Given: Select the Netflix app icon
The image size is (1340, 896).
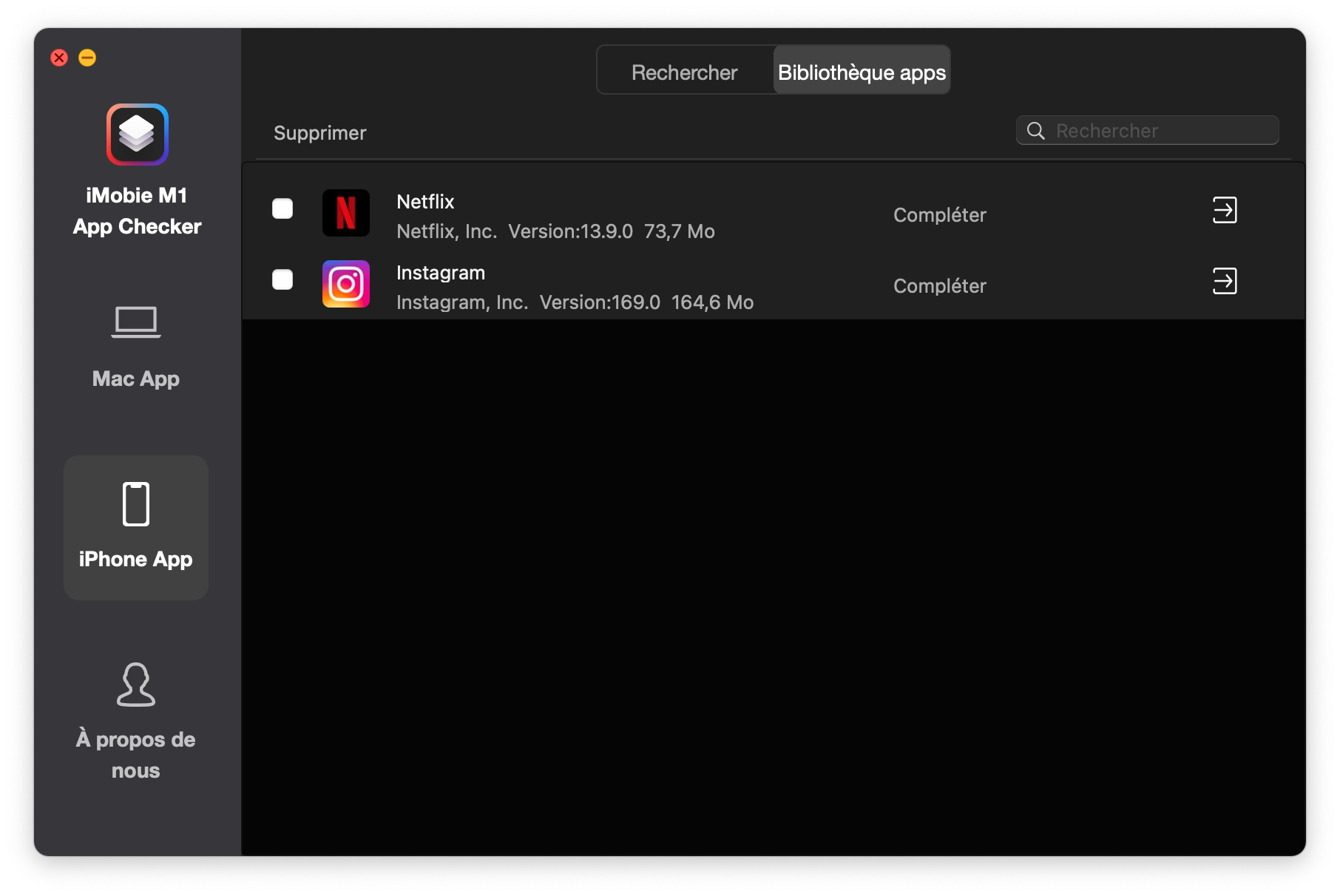Looking at the screenshot, I should point(345,213).
